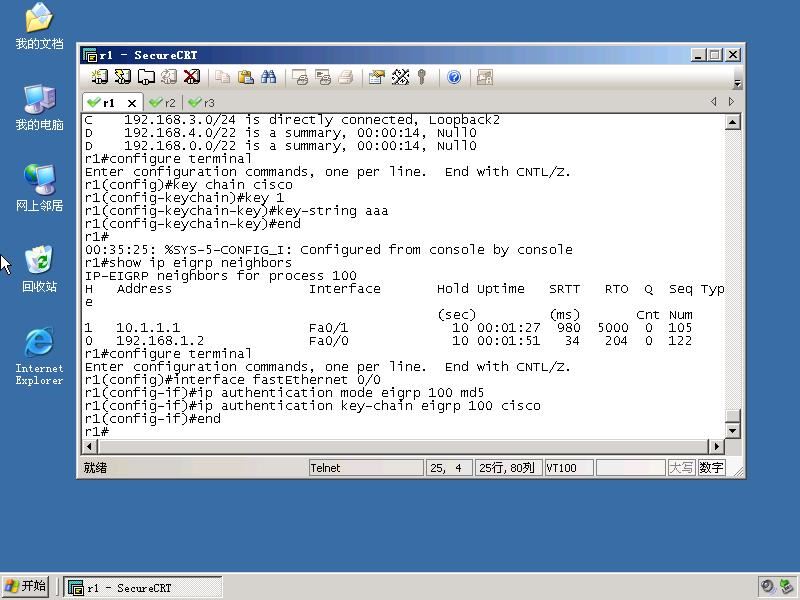Image resolution: width=800 pixels, height=600 pixels.
Task: Open Help blue question icon
Action: tap(454, 77)
